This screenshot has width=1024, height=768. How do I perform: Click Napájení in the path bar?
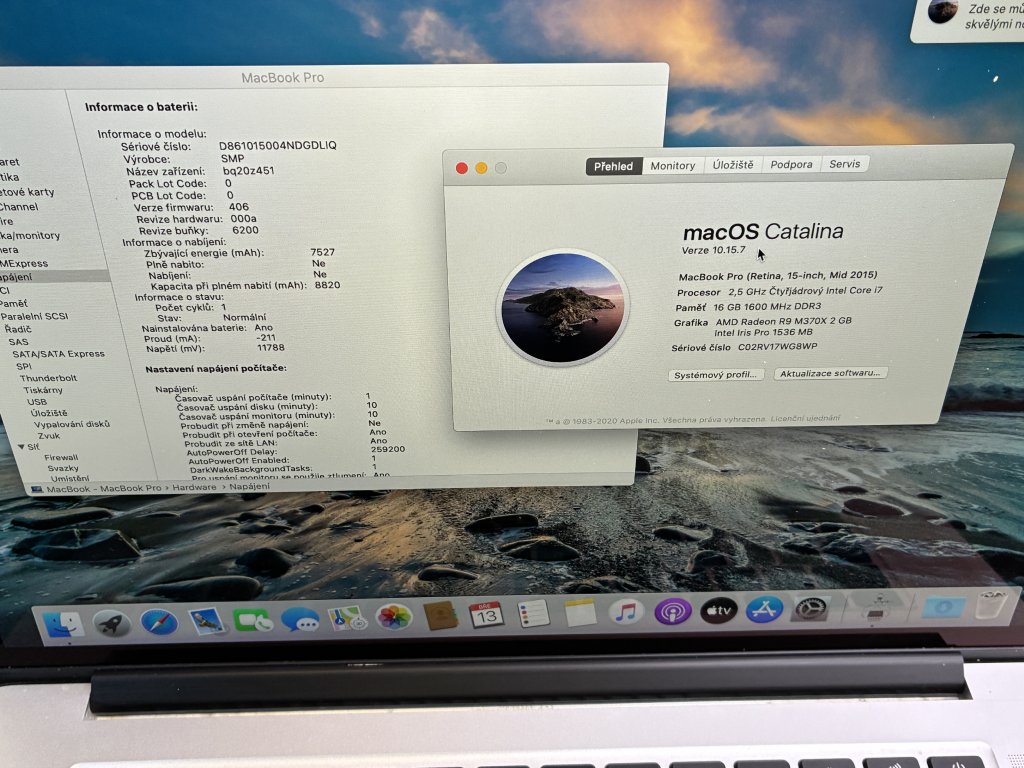(x=249, y=487)
